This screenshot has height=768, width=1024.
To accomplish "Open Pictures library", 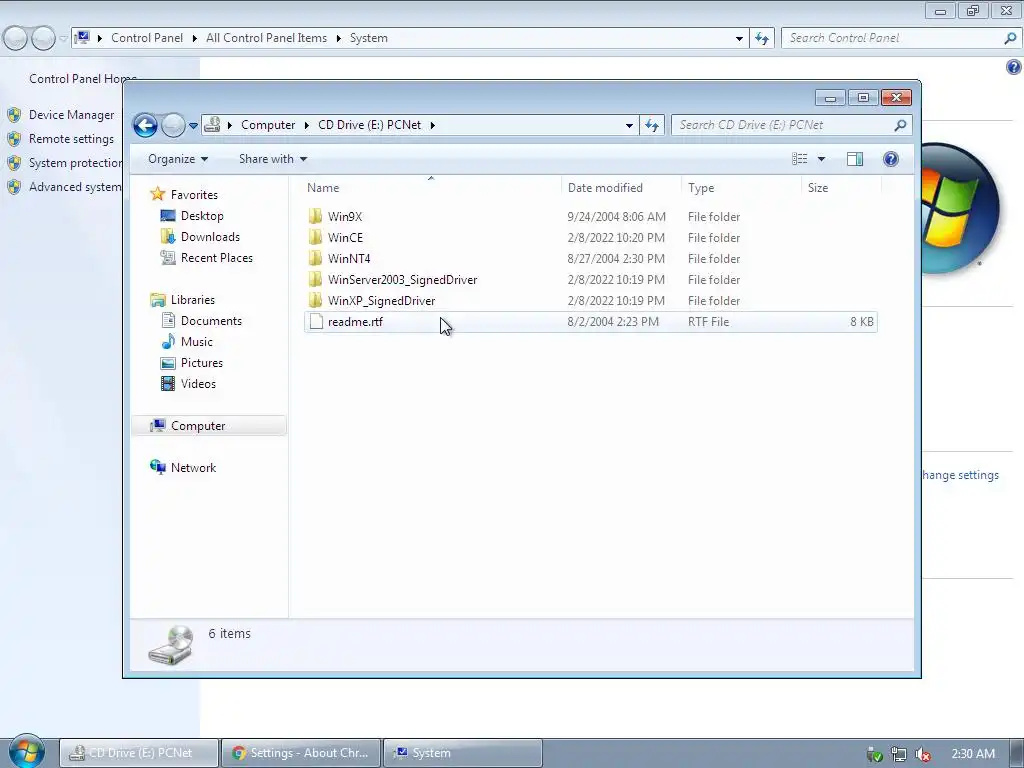I will pos(202,362).
